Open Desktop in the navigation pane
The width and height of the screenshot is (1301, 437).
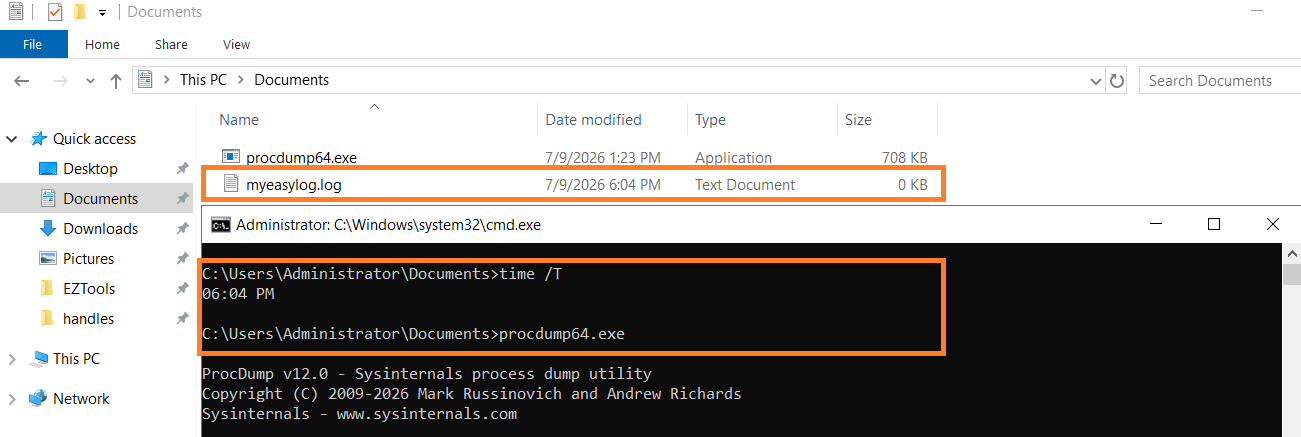point(90,169)
